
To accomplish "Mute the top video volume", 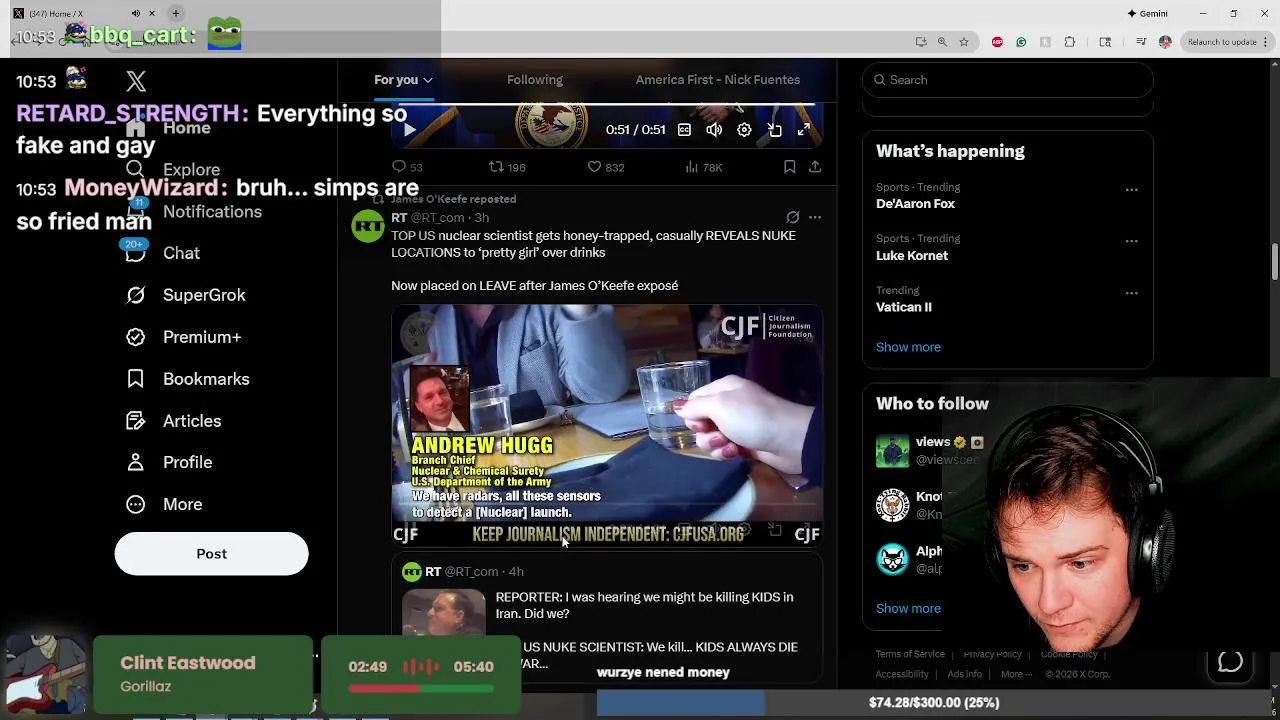I will click(714, 130).
